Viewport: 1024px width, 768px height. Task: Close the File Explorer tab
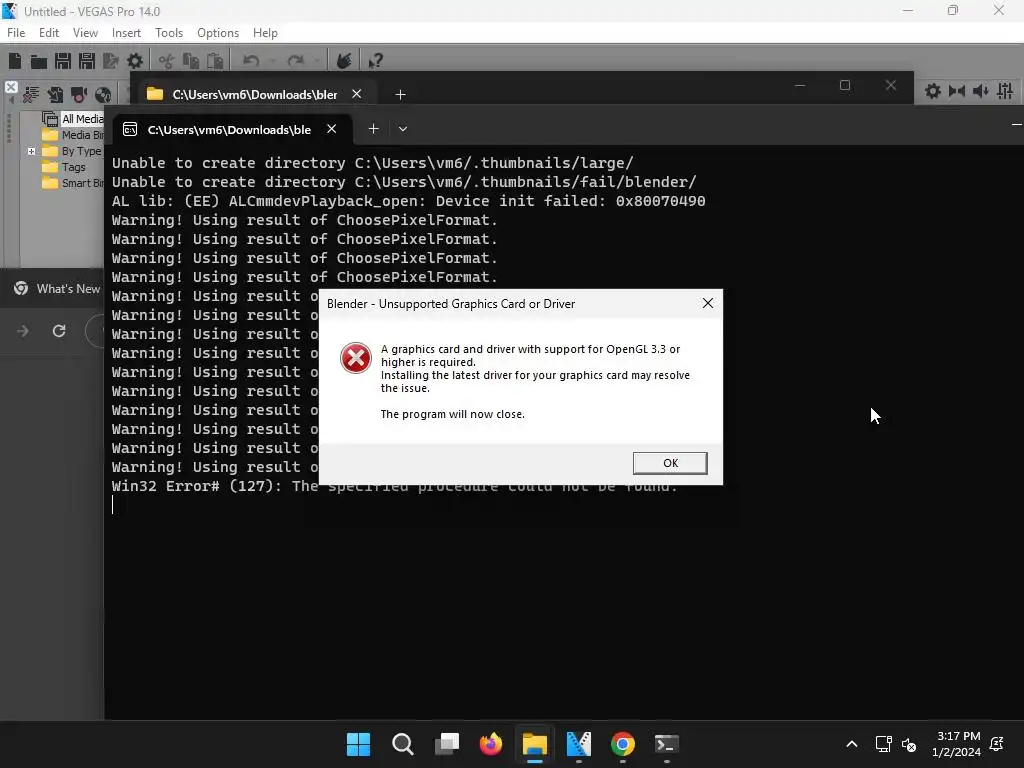coord(357,93)
